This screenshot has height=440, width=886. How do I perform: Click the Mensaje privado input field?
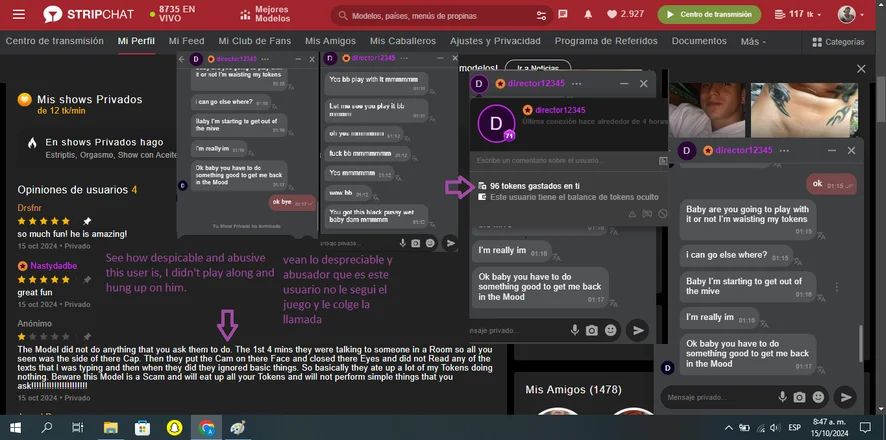(x=715, y=397)
